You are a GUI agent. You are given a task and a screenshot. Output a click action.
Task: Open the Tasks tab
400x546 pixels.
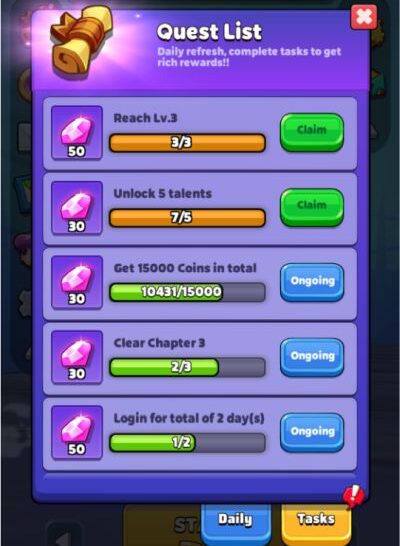[316, 523]
